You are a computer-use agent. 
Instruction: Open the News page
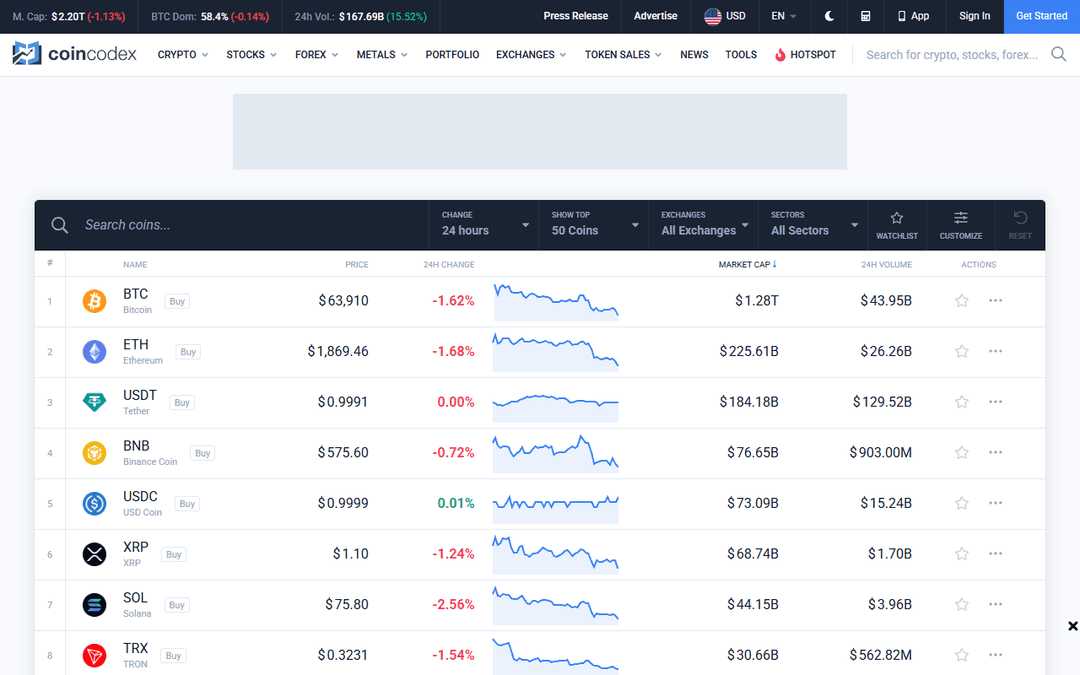point(694,54)
